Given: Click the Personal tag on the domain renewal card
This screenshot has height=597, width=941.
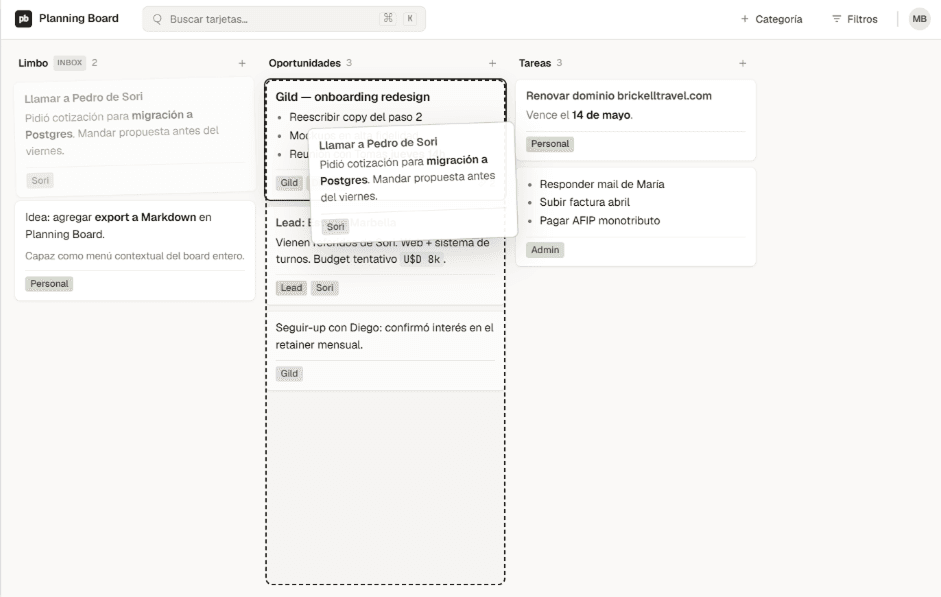Looking at the screenshot, I should click(550, 144).
